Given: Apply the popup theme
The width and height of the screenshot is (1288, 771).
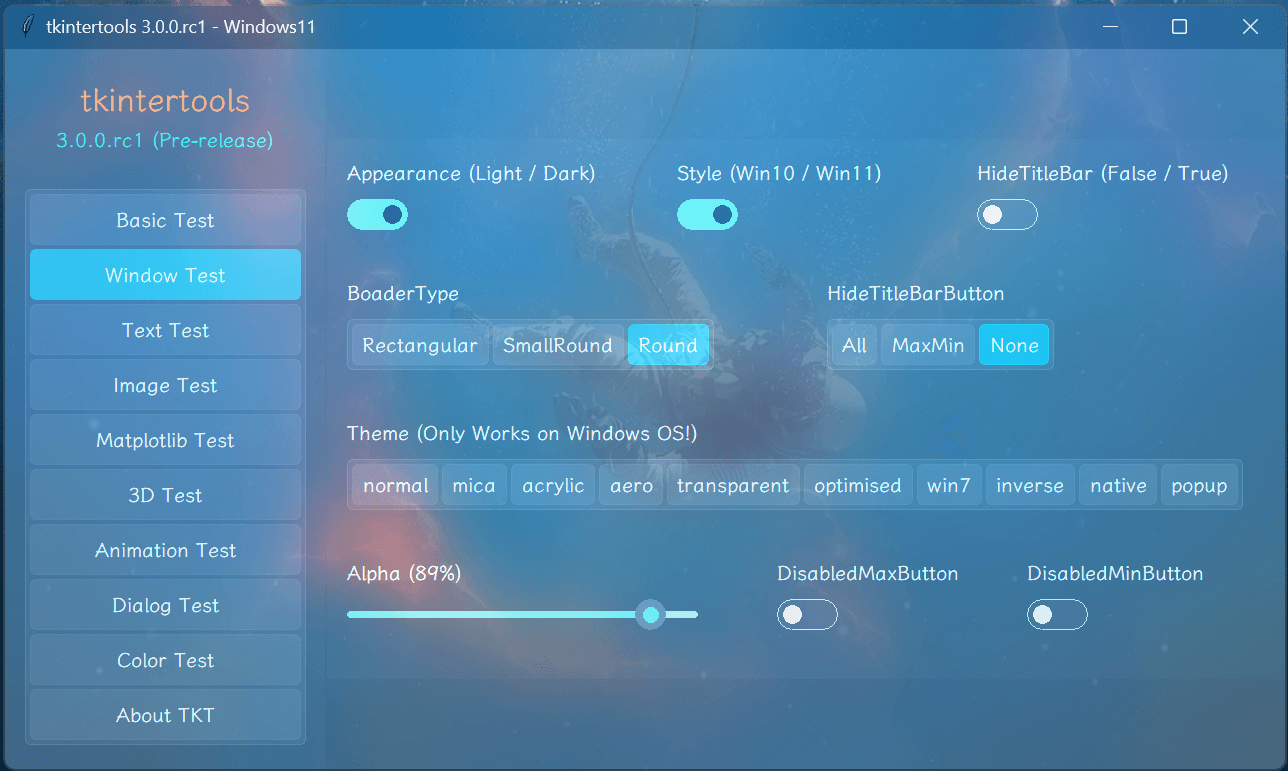Looking at the screenshot, I should (x=1199, y=485).
